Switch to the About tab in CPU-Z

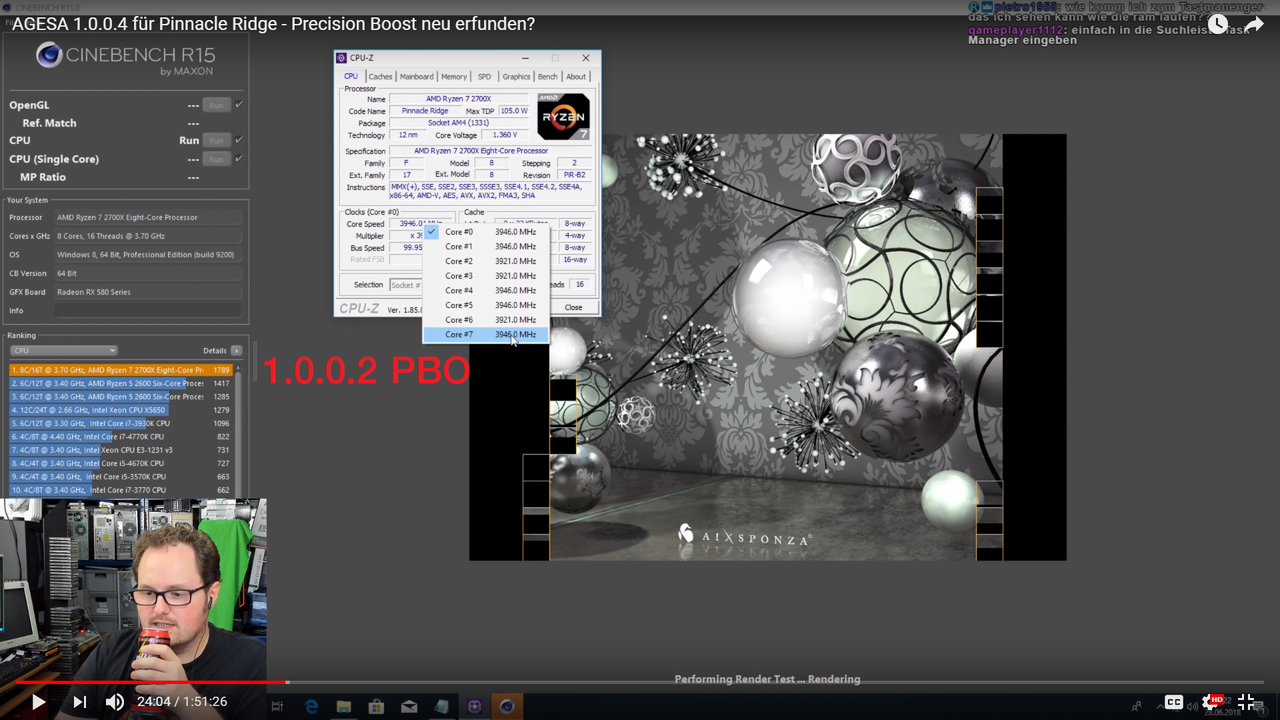(x=576, y=76)
